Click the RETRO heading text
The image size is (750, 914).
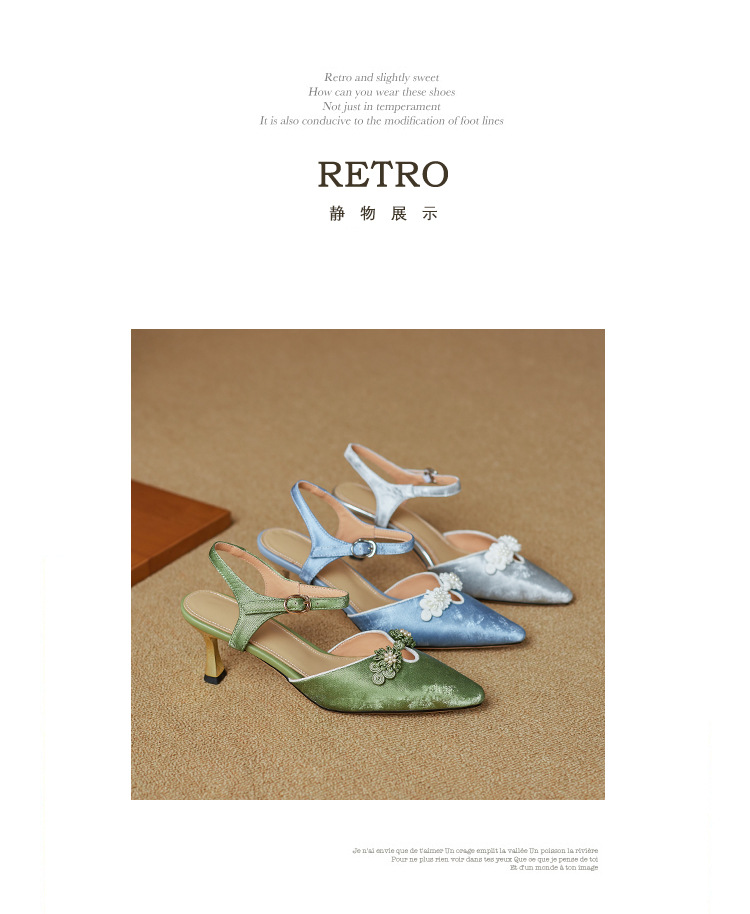tap(383, 174)
